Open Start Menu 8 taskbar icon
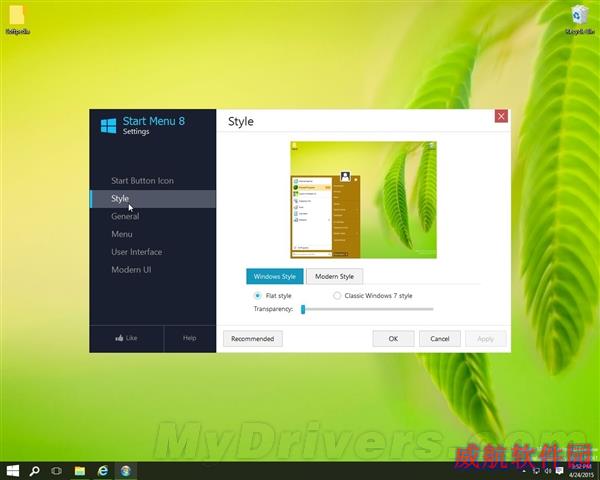Screen dimensions: 600x480 (126, 471)
